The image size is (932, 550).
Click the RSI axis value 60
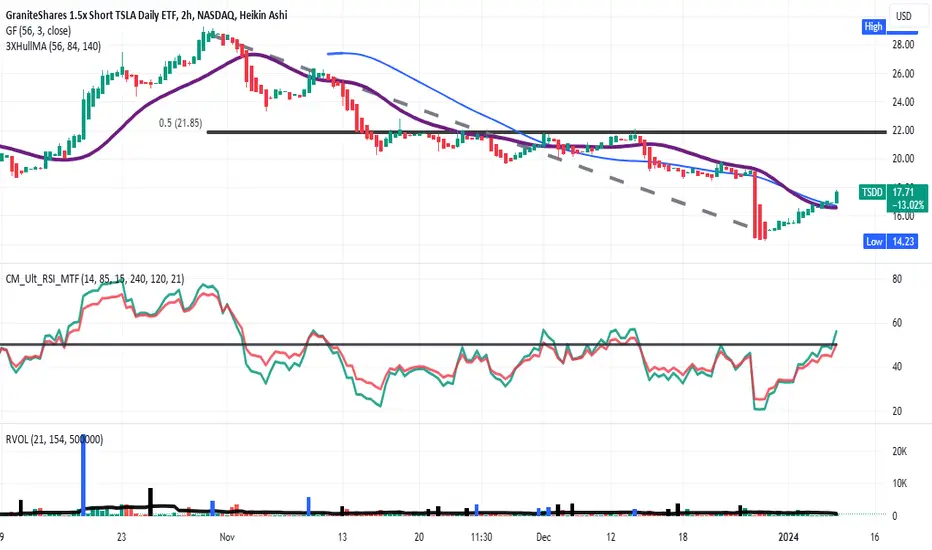pyautogui.click(x=897, y=323)
